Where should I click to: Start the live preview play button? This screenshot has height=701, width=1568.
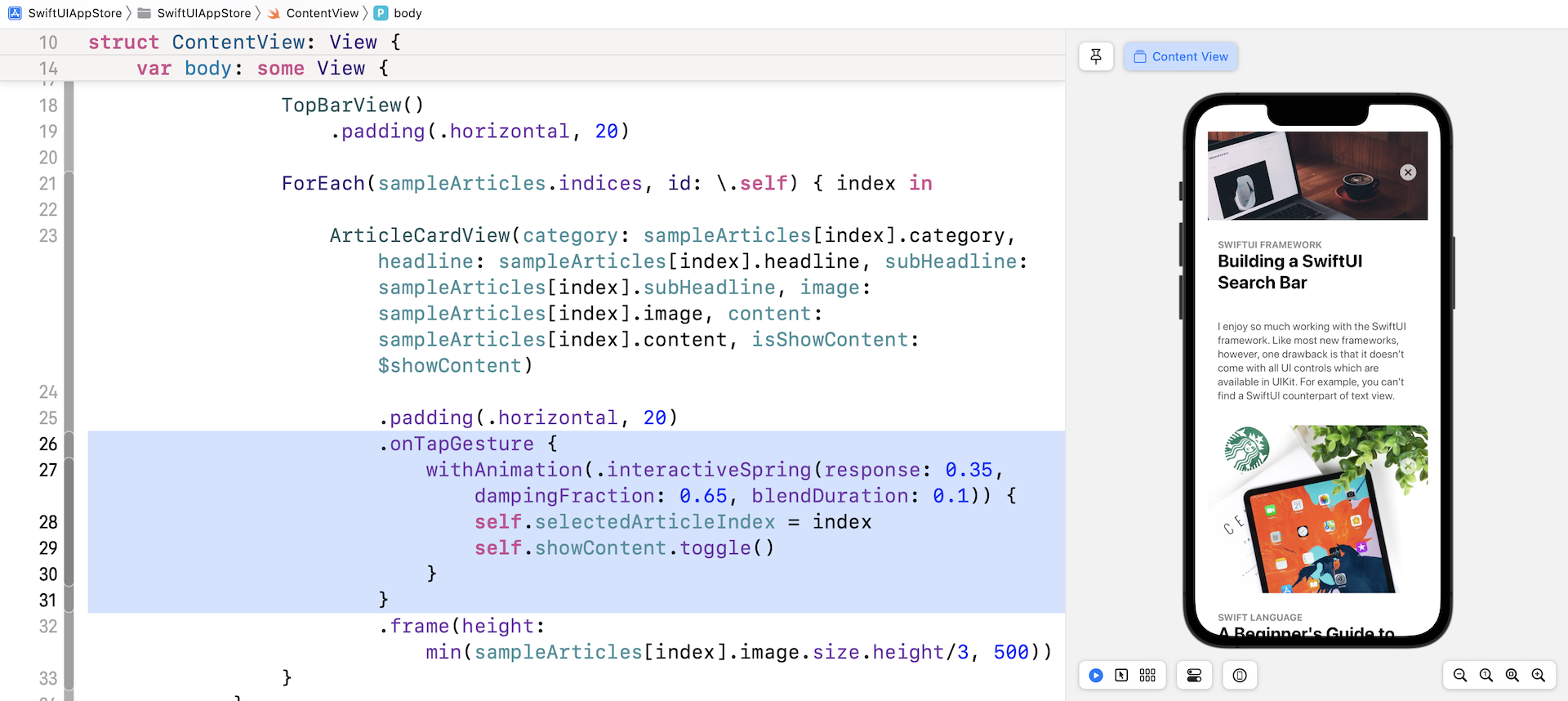pos(1096,675)
